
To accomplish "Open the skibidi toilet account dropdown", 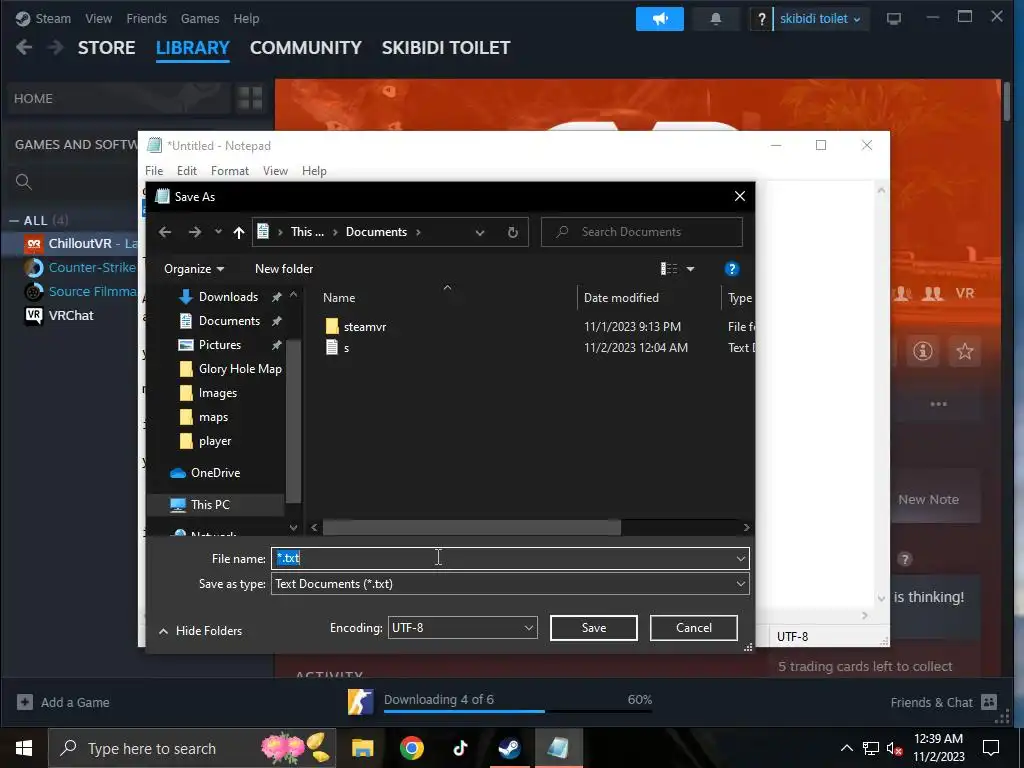I will (x=820, y=19).
